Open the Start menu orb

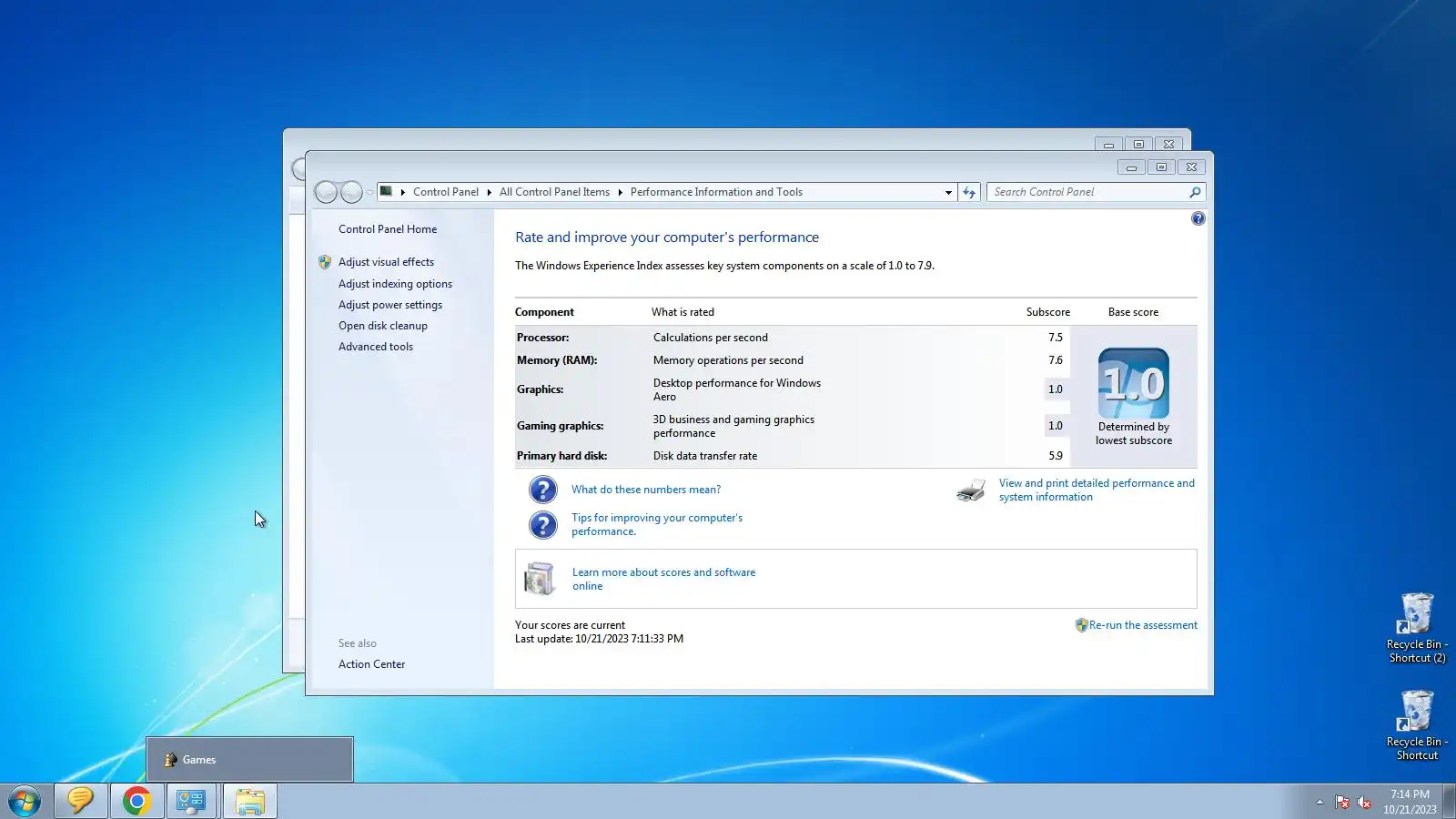(x=25, y=802)
